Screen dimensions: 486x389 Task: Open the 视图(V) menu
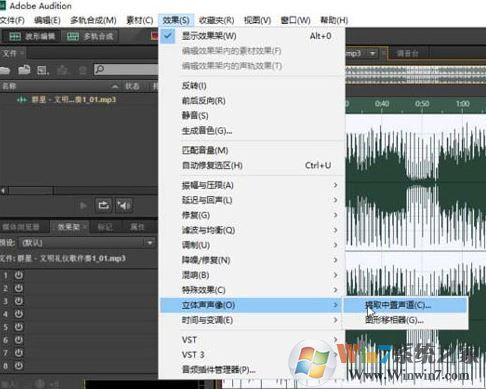(257, 20)
